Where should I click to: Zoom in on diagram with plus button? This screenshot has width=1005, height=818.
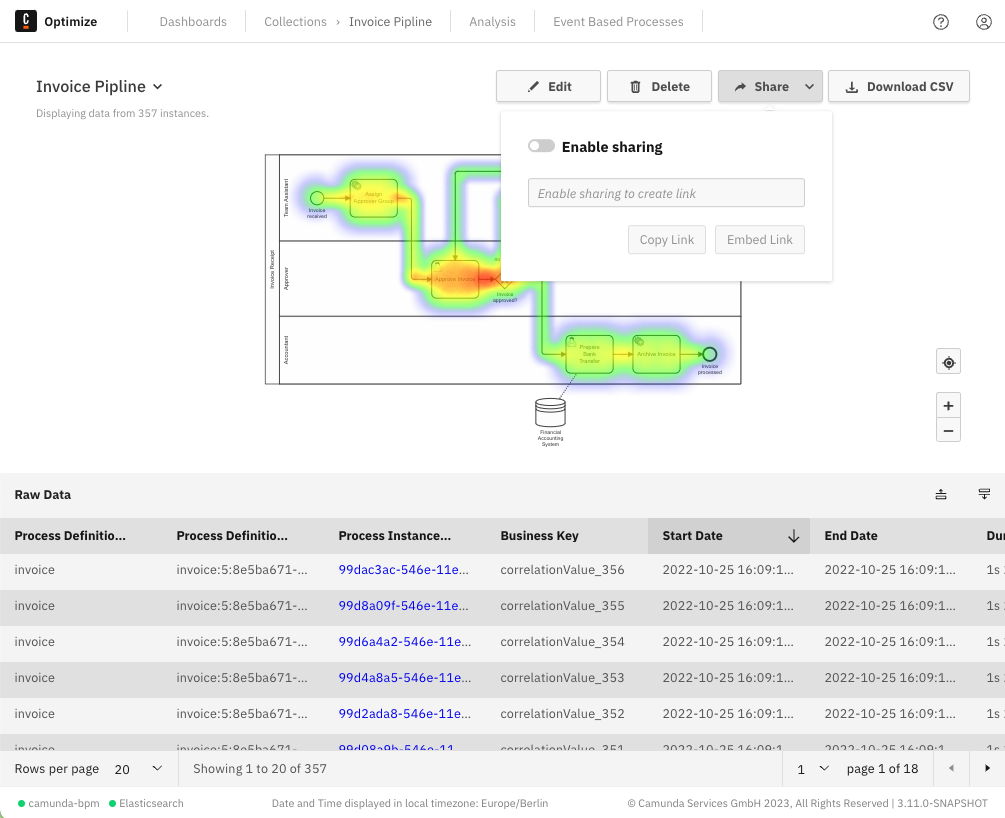pos(948,406)
